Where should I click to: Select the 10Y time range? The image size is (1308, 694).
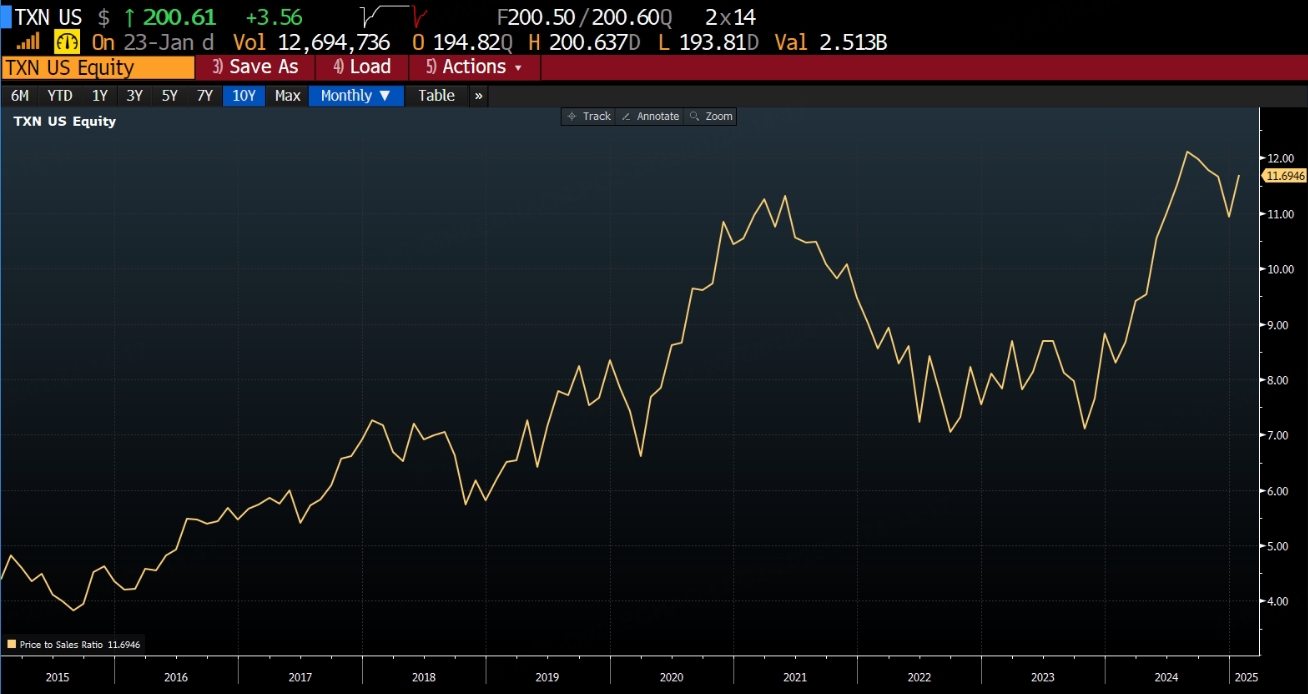(x=244, y=96)
